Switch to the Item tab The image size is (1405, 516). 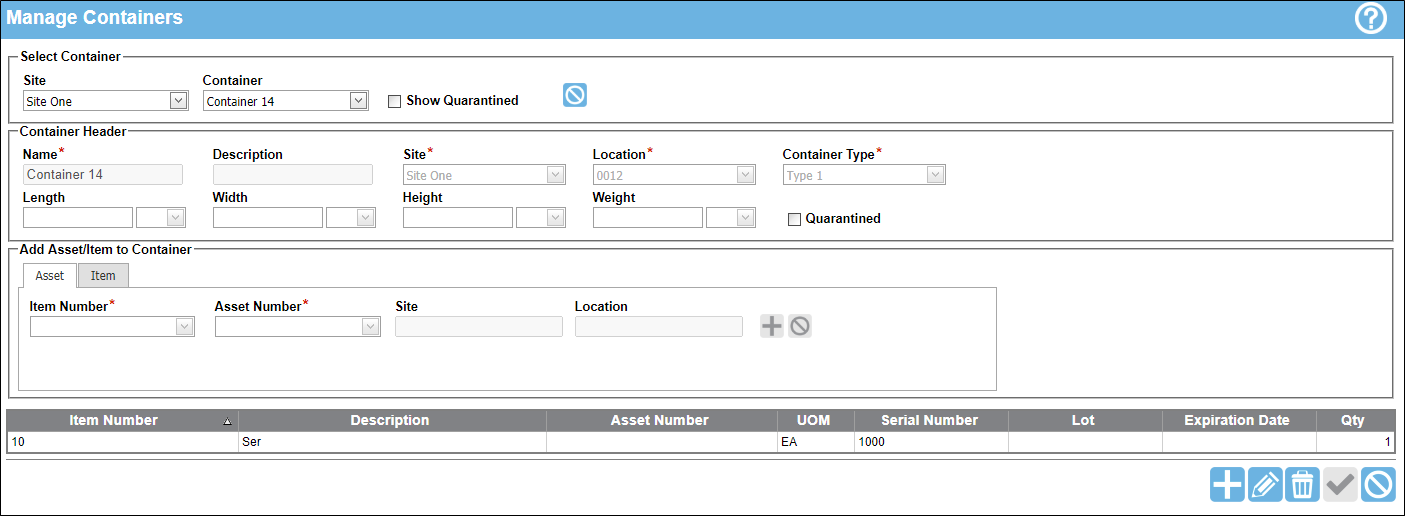(x=103, y=275)
